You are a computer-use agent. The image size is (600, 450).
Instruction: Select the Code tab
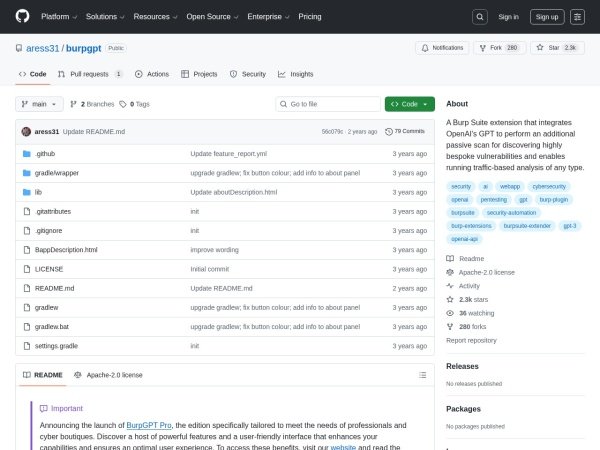pos(33,74)
